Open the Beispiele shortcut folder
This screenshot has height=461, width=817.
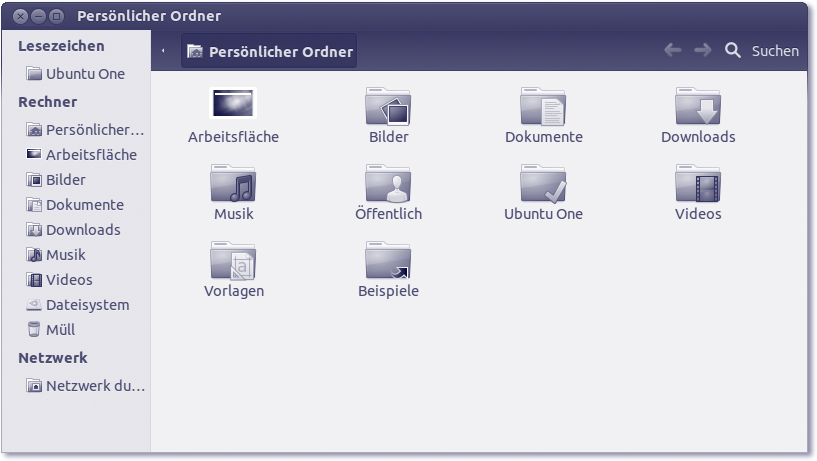tap(388, 261)
